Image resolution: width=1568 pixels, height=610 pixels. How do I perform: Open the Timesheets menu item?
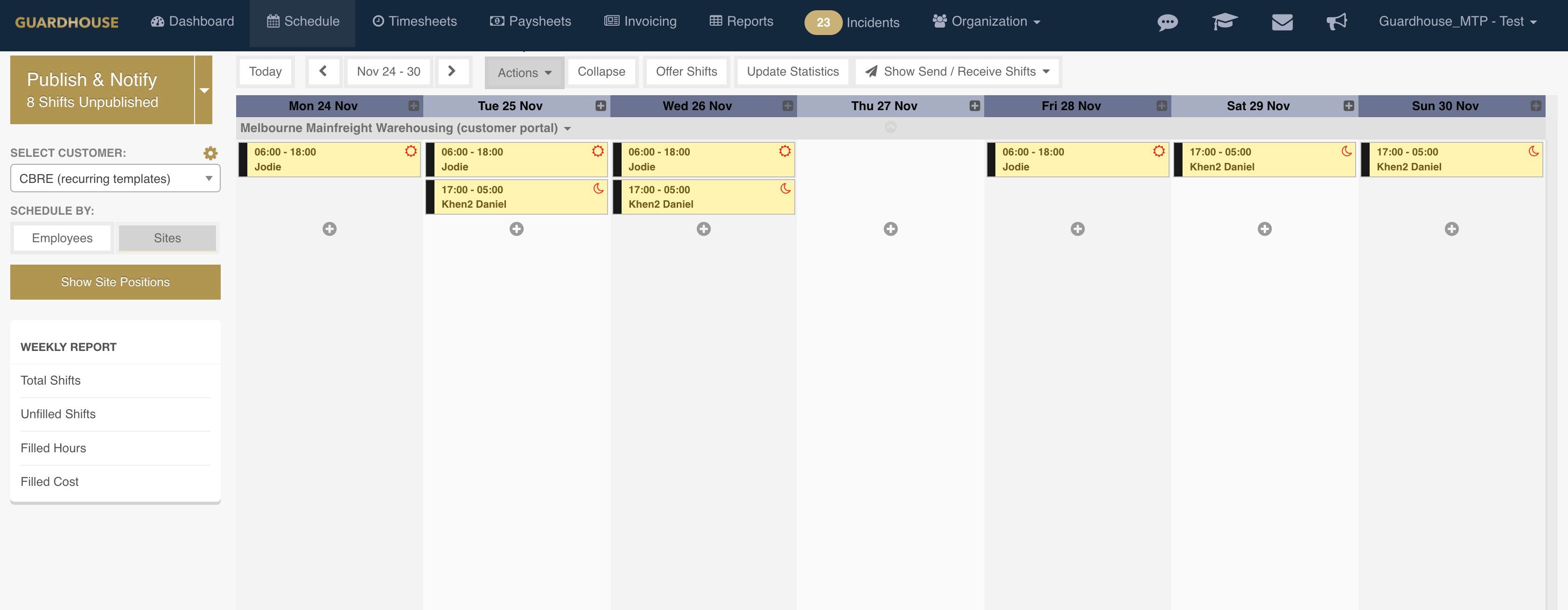click(414, 22)
